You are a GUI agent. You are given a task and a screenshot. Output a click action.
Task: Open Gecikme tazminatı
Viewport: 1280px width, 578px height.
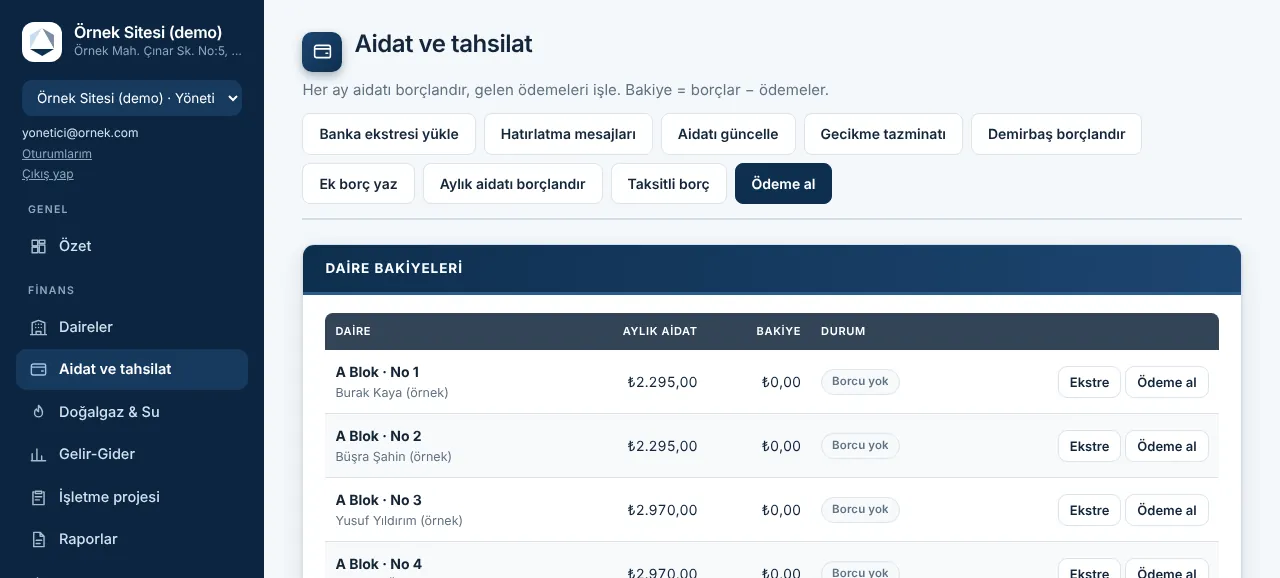click(x=883, y=134)
